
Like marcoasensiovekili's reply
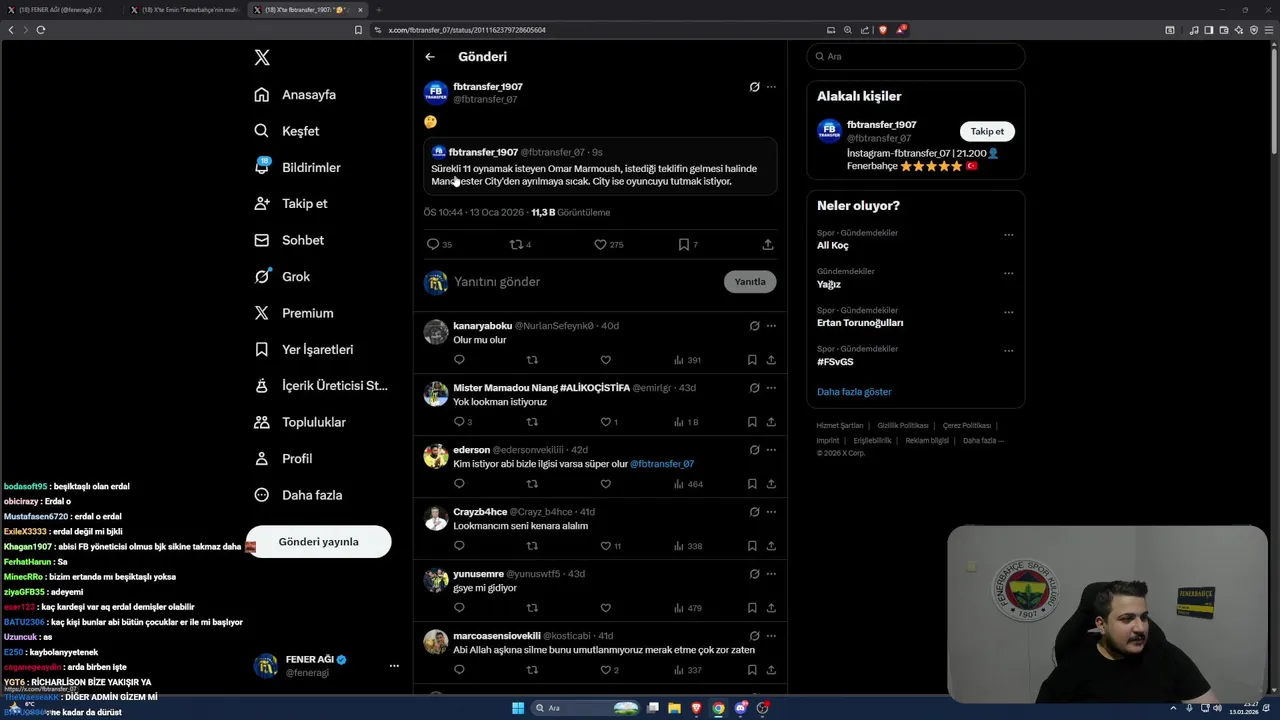pos(605,670)
